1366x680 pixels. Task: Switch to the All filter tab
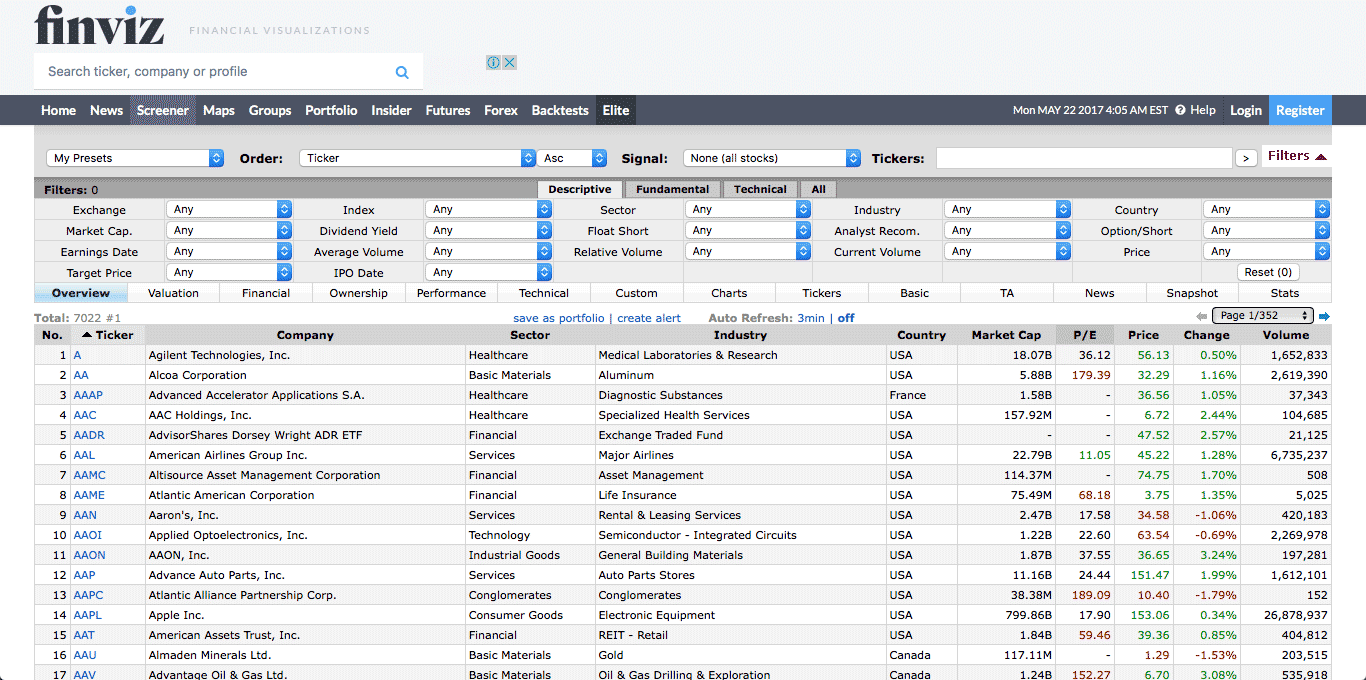819,189
